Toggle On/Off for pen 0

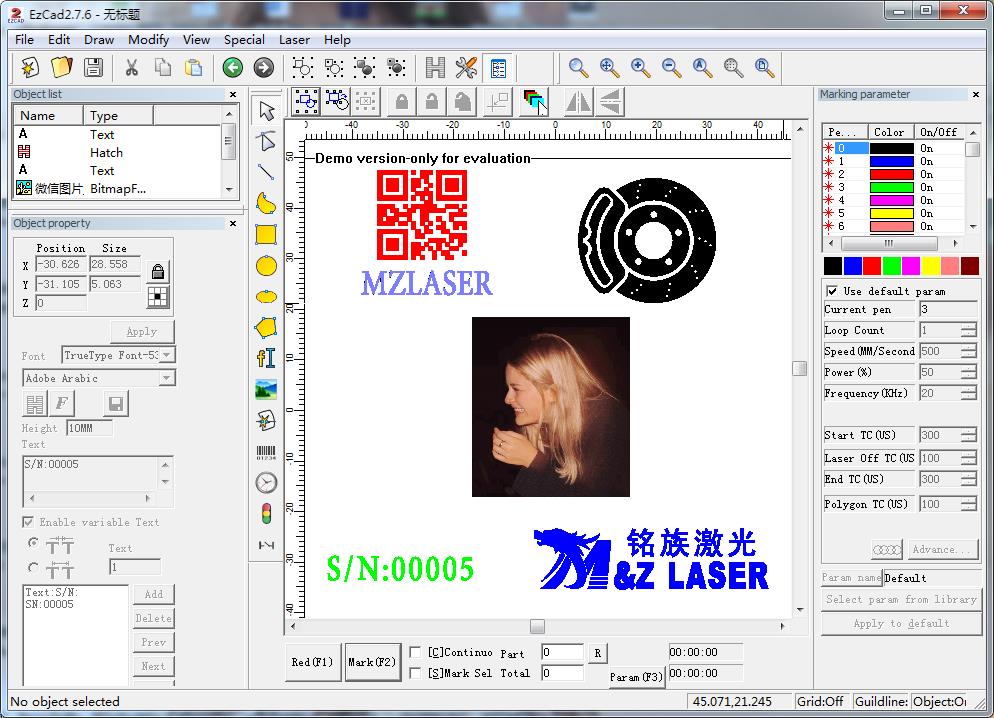[x=926, y=148]
